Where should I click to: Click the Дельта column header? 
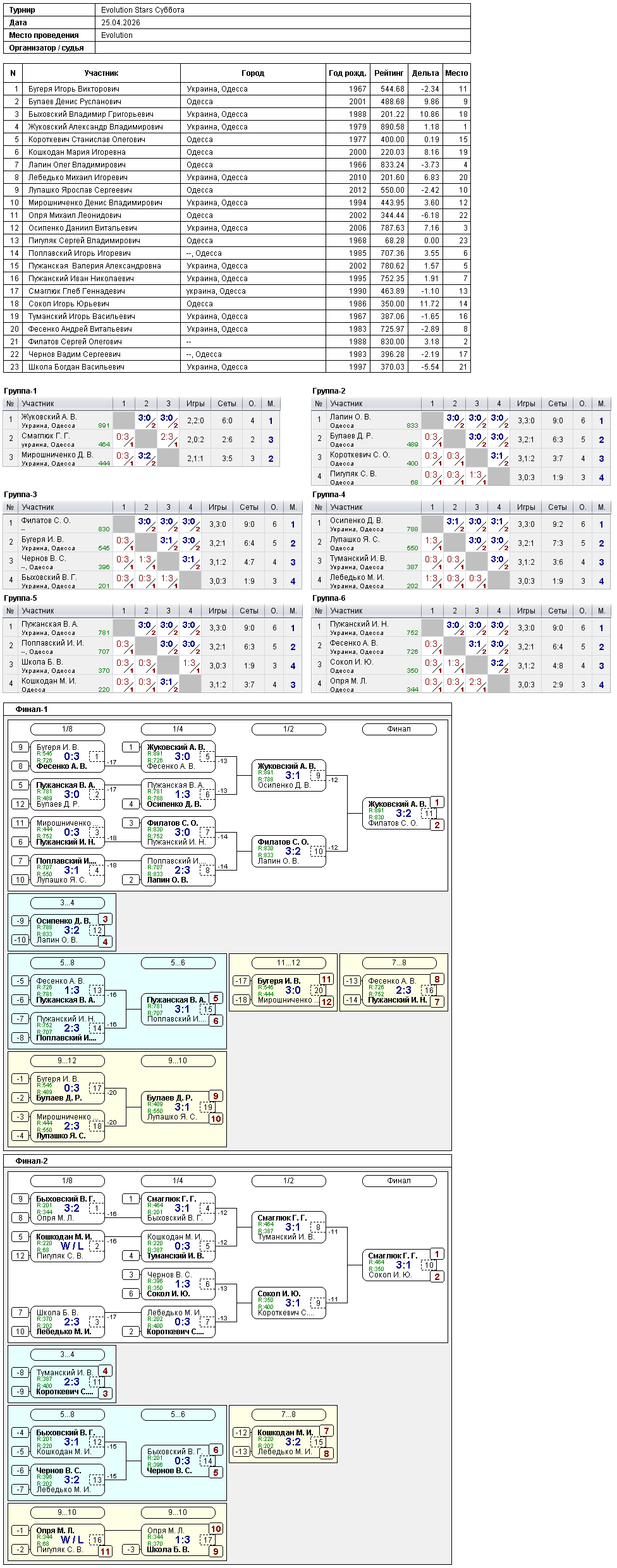pyautogui.click(x=425, y=73)
